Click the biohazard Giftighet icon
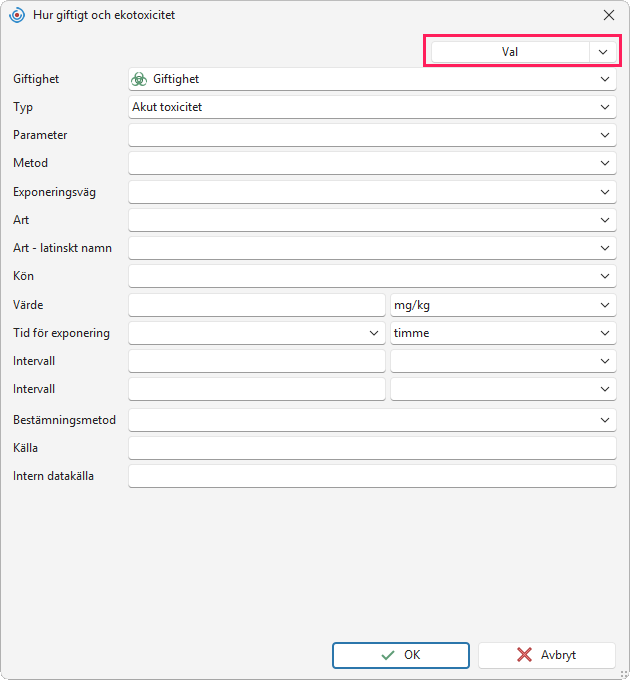The height and width of the screenshot is (680, 630). point(139,79)
